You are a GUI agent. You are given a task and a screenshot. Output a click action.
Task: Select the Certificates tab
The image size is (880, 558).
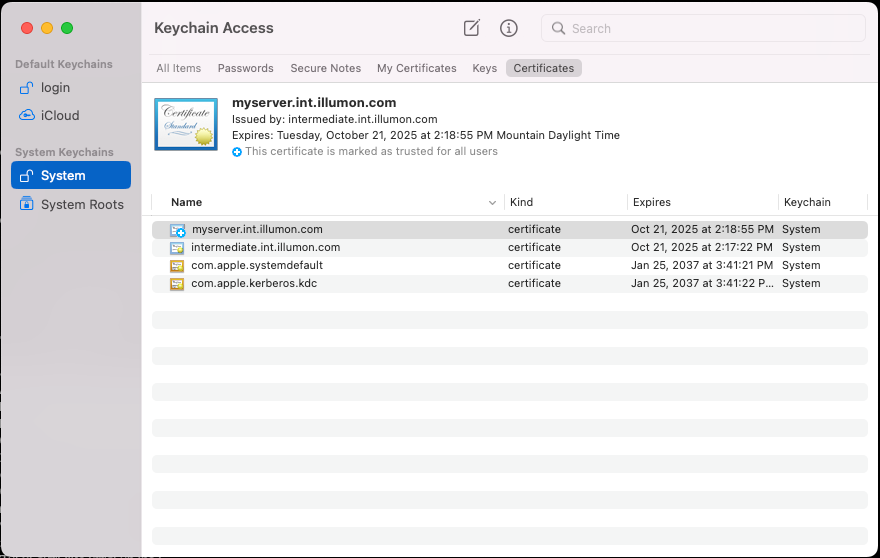click(x=543, y=68)
